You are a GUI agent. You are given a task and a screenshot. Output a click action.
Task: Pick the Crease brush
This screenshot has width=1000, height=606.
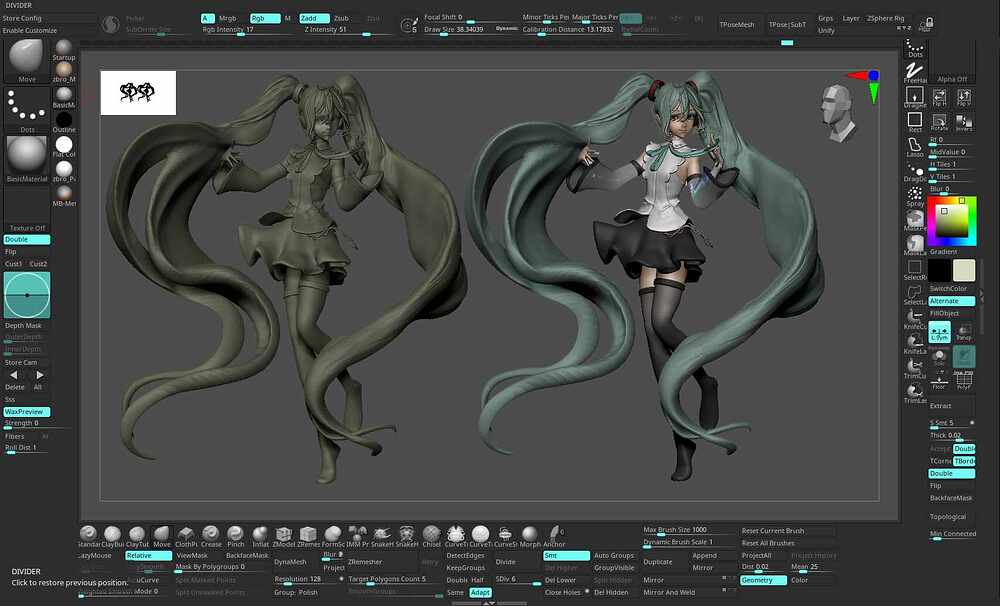point(211,536)
